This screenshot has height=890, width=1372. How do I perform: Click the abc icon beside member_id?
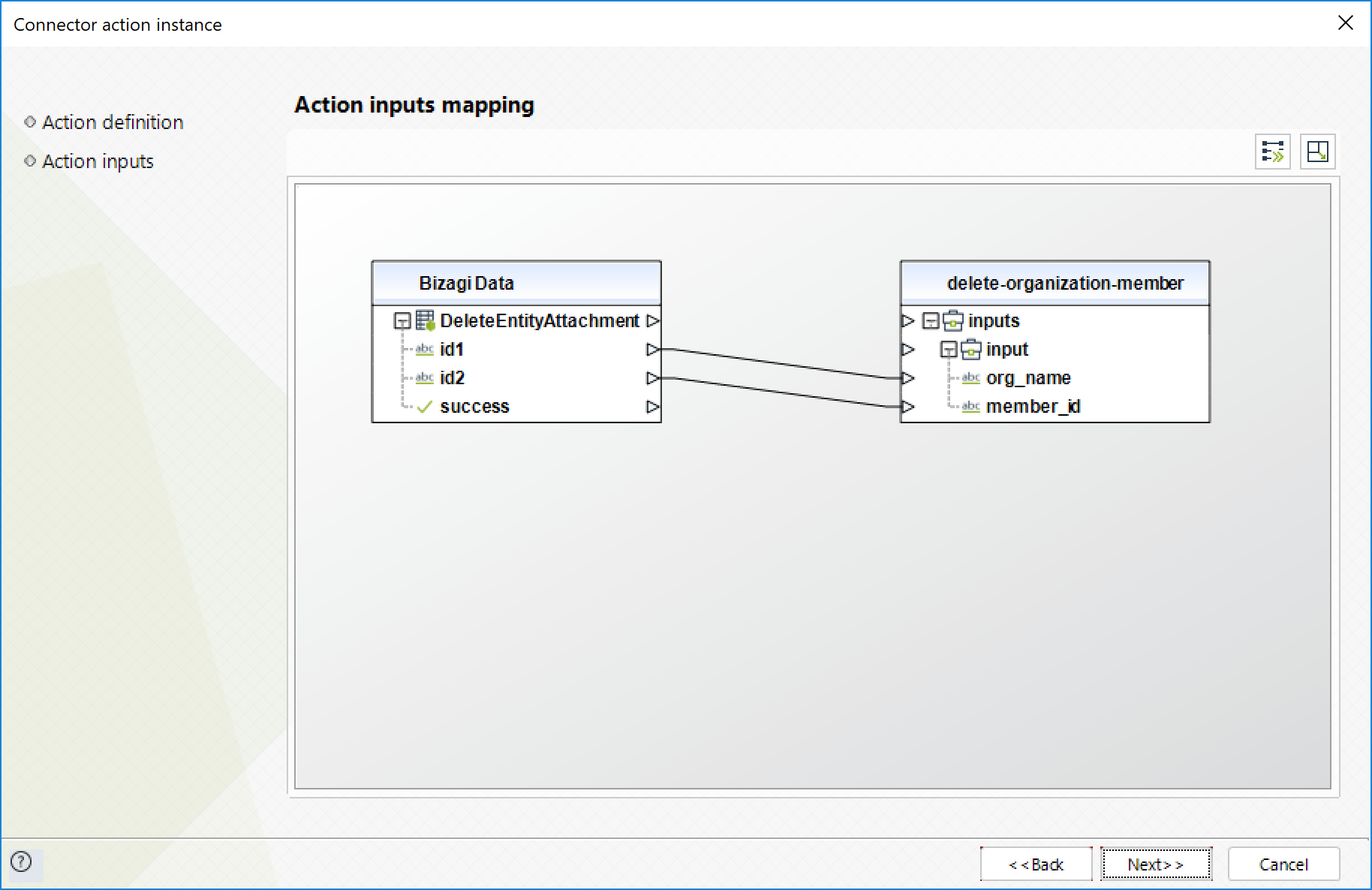click(971, 406)
